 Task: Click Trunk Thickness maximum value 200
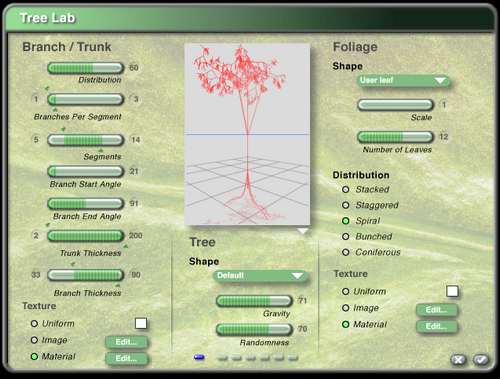tap(136, 235)
